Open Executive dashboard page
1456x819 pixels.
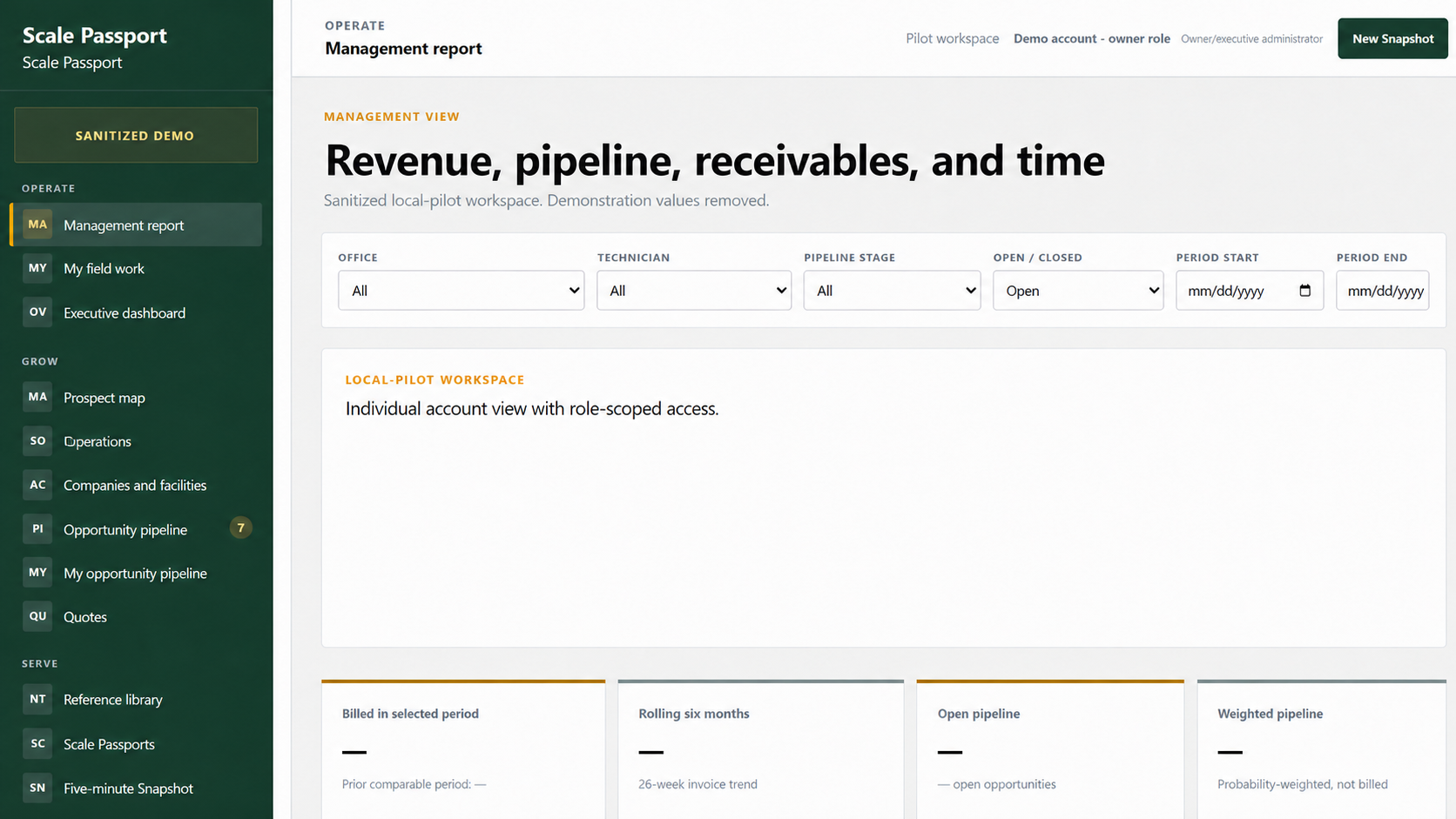[x=136, y=312]
